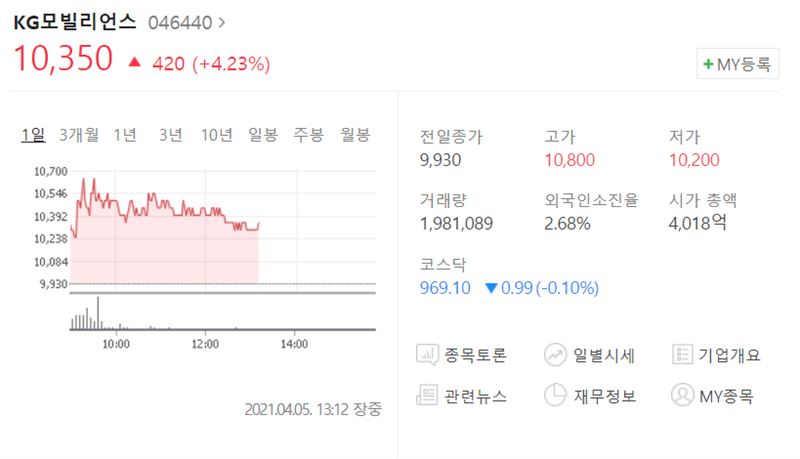Select the 1일 chart tab
The width and height of the screenshot is (800, 459).
[x=33, y=135]
